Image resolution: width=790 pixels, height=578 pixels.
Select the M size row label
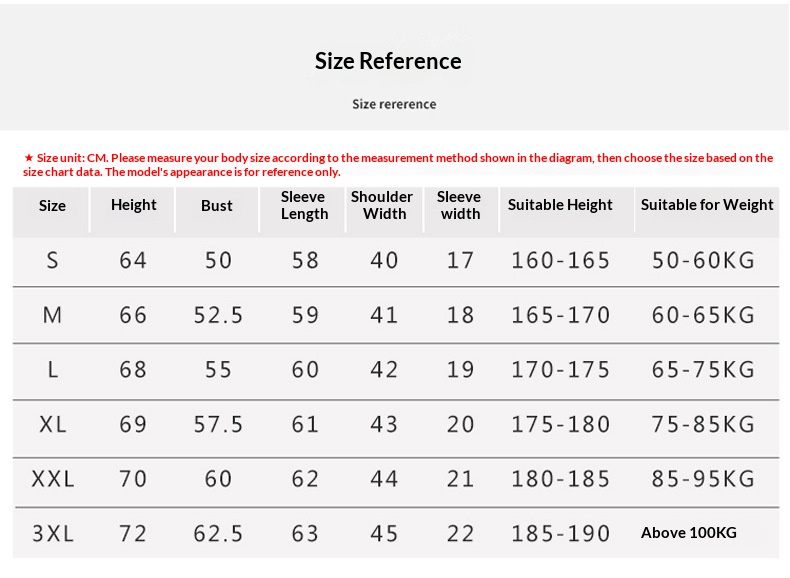click(53, 316)
